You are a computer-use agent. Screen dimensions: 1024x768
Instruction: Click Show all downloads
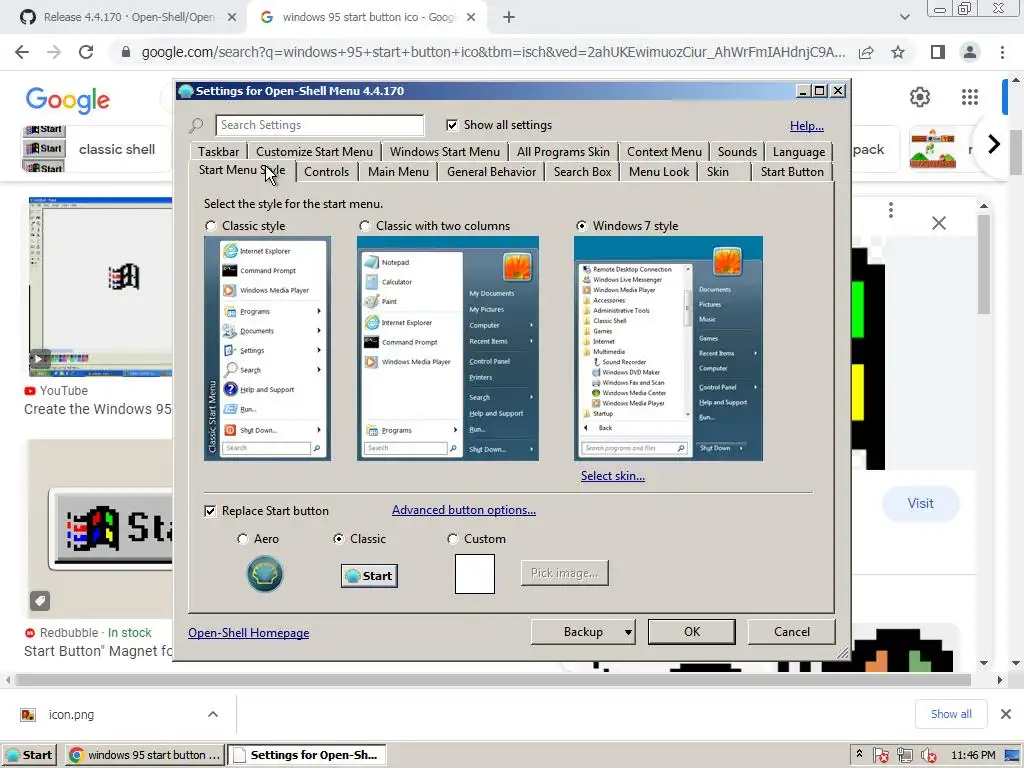tap(951, 714)
